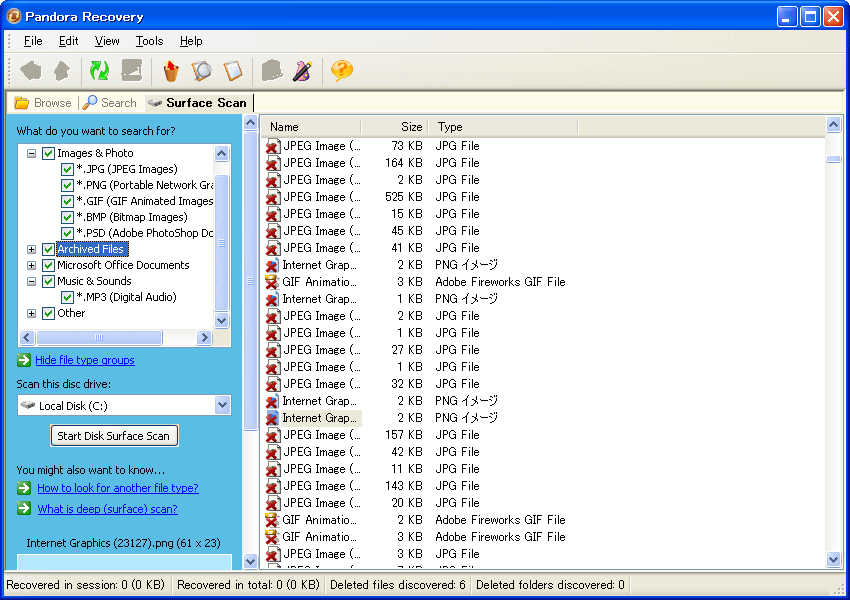This screenshot has height=600, width=850.
Task: Click file type tree scroll right arrow
Action: tap(204, 338)
